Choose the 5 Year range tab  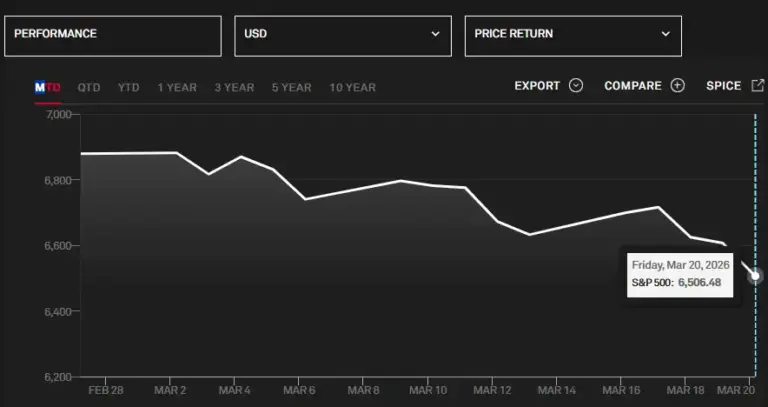pos(292,88)
